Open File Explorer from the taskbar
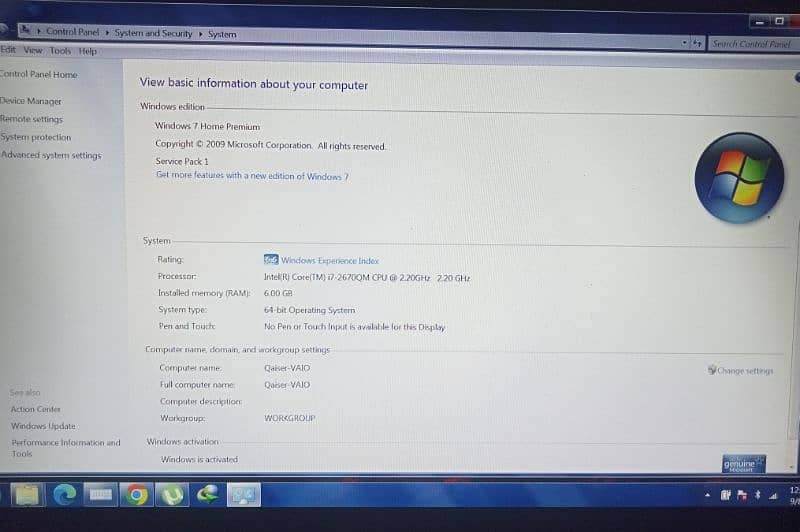800x532 pixels. [27, 495]
